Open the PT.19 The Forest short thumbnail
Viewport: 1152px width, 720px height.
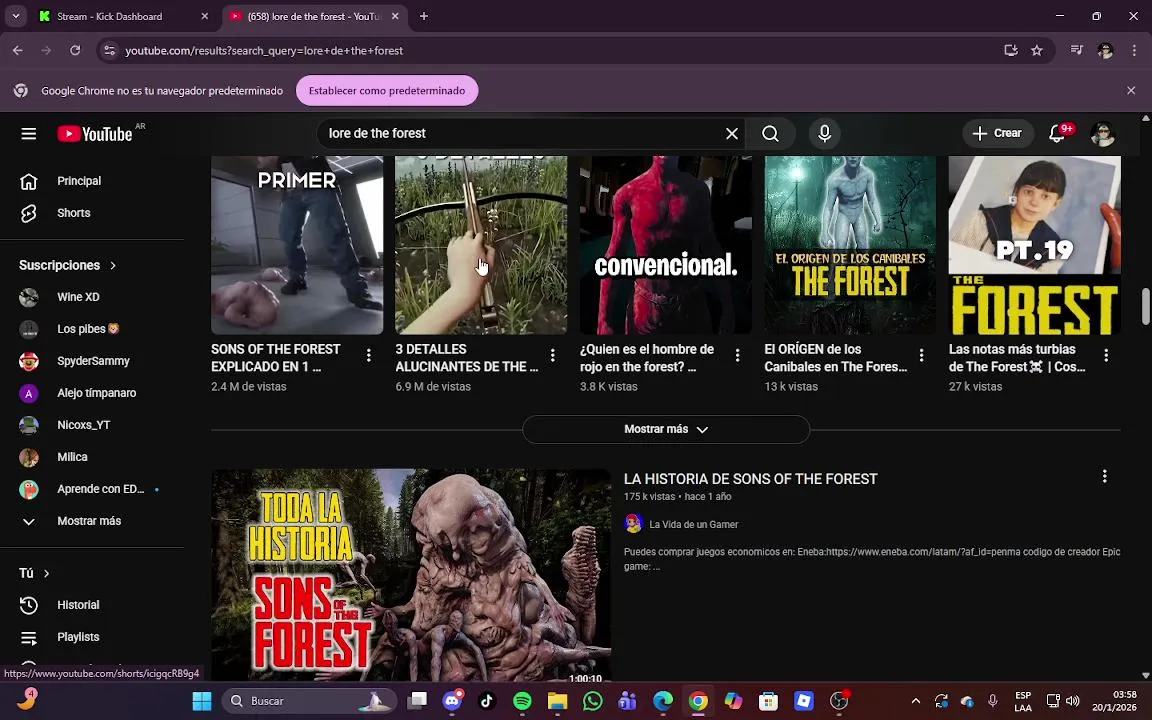pos(1034,245)
